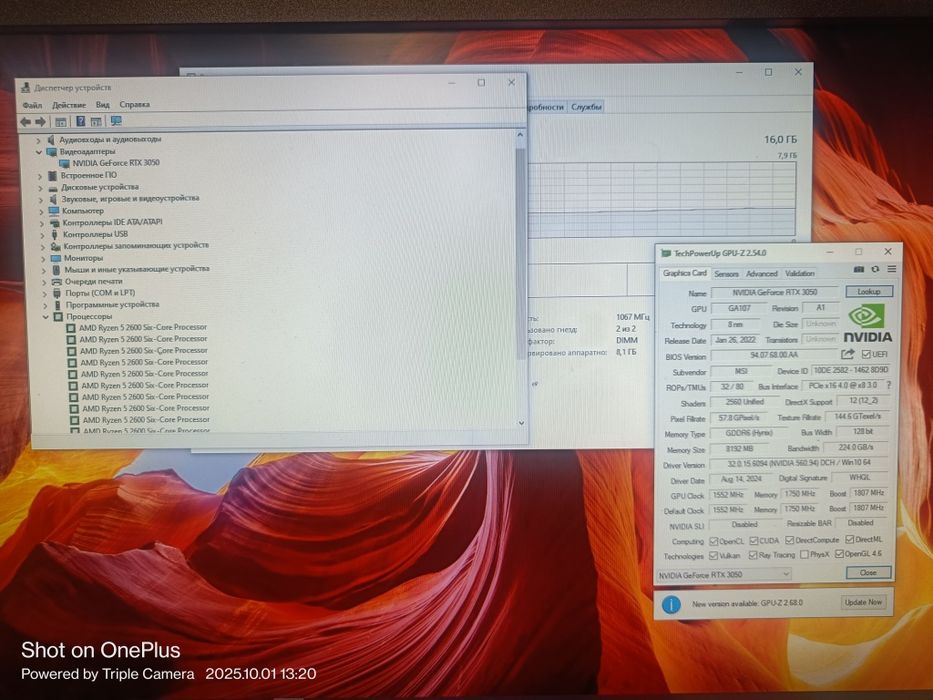Open the Файл menu
Viewport: 933px width, 700px height.
click(x=32, y=105)
